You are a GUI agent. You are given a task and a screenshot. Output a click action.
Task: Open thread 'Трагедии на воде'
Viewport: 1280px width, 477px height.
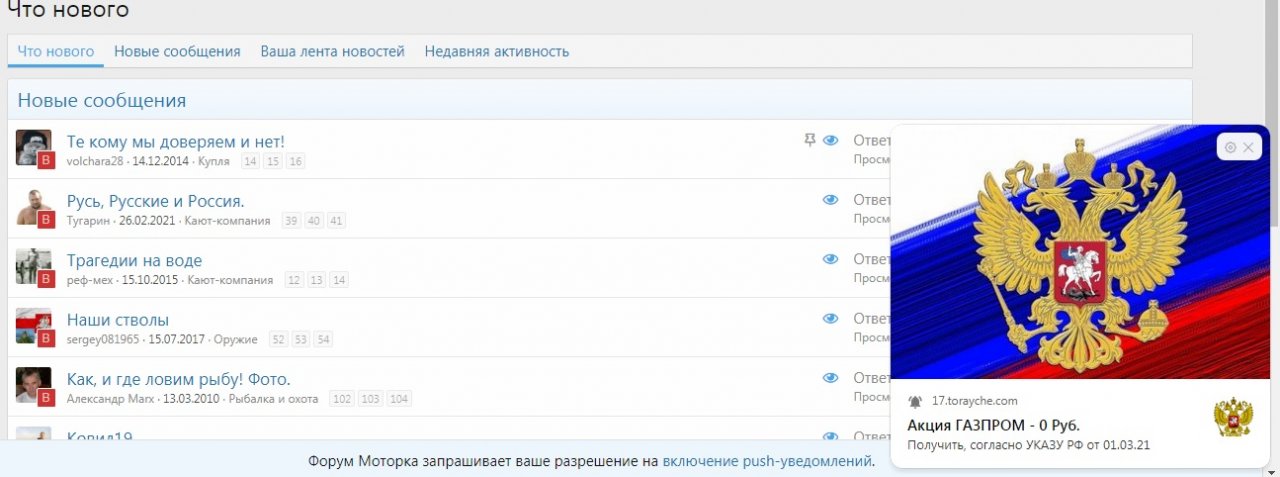134,261
